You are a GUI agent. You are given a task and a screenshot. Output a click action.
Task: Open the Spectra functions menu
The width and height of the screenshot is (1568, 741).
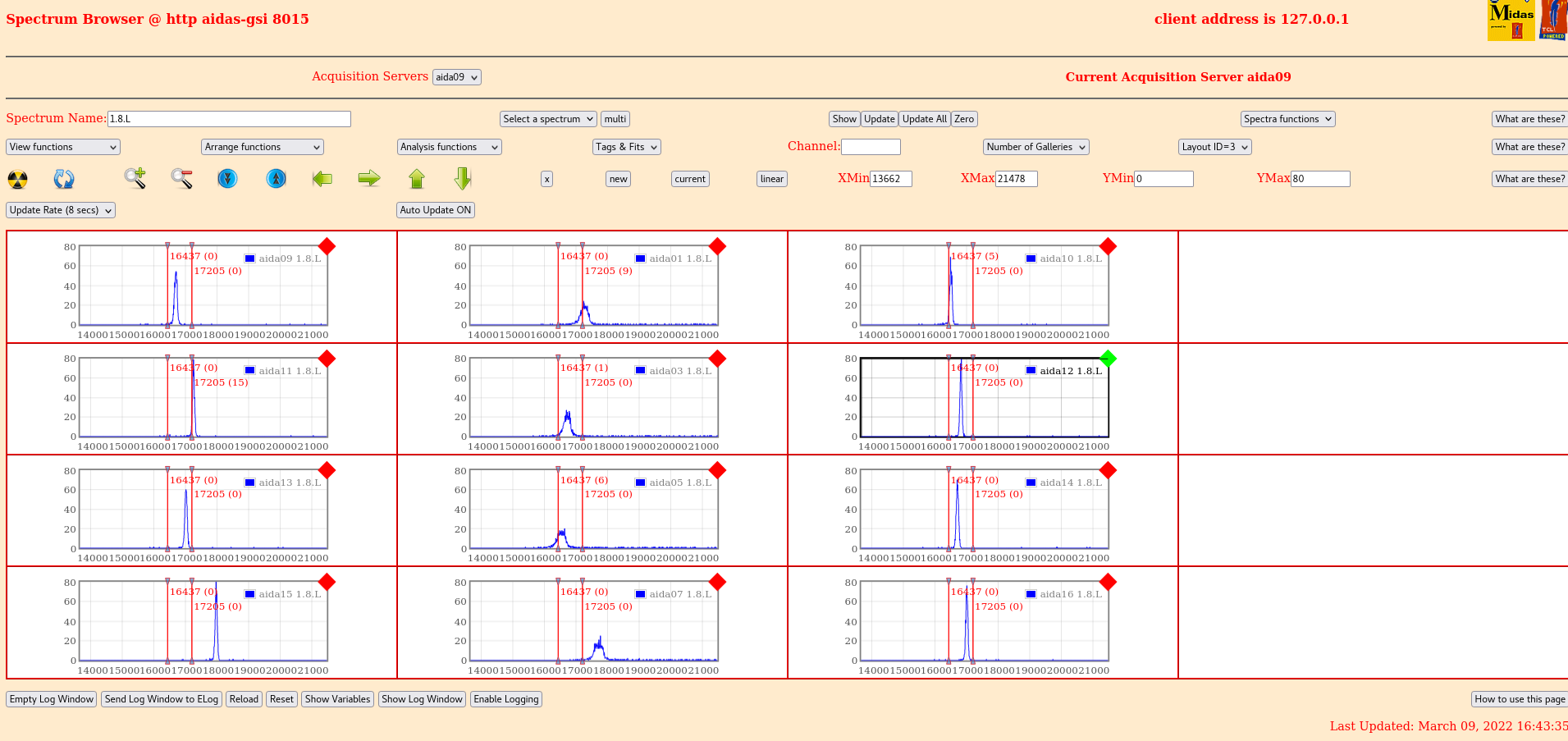[1287, 119]
